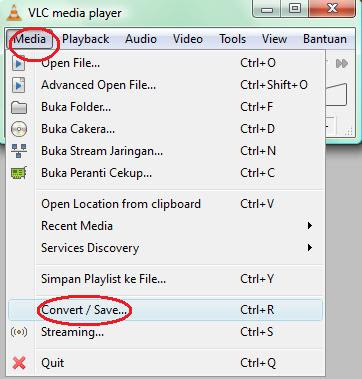Expand the Services Discovery submenu arrow
Image resolution: width=362 pixels, height=379 pixels.
point(310,248)
